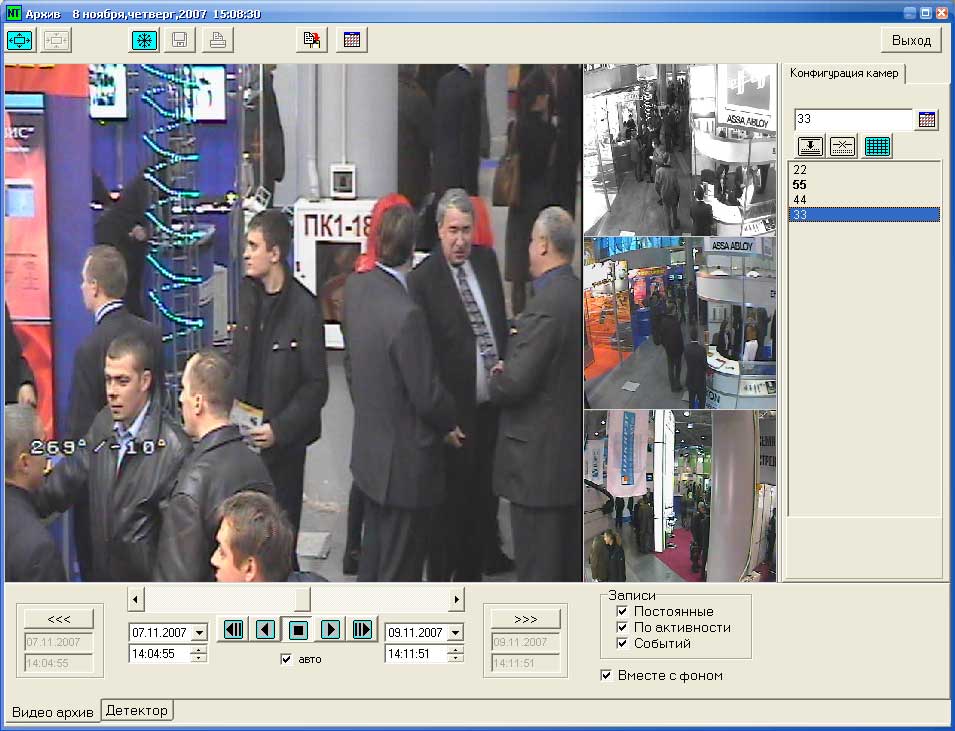Open the 07.11.2007 start date dropdown
The image size is (955, 731).
coord(199,633)
